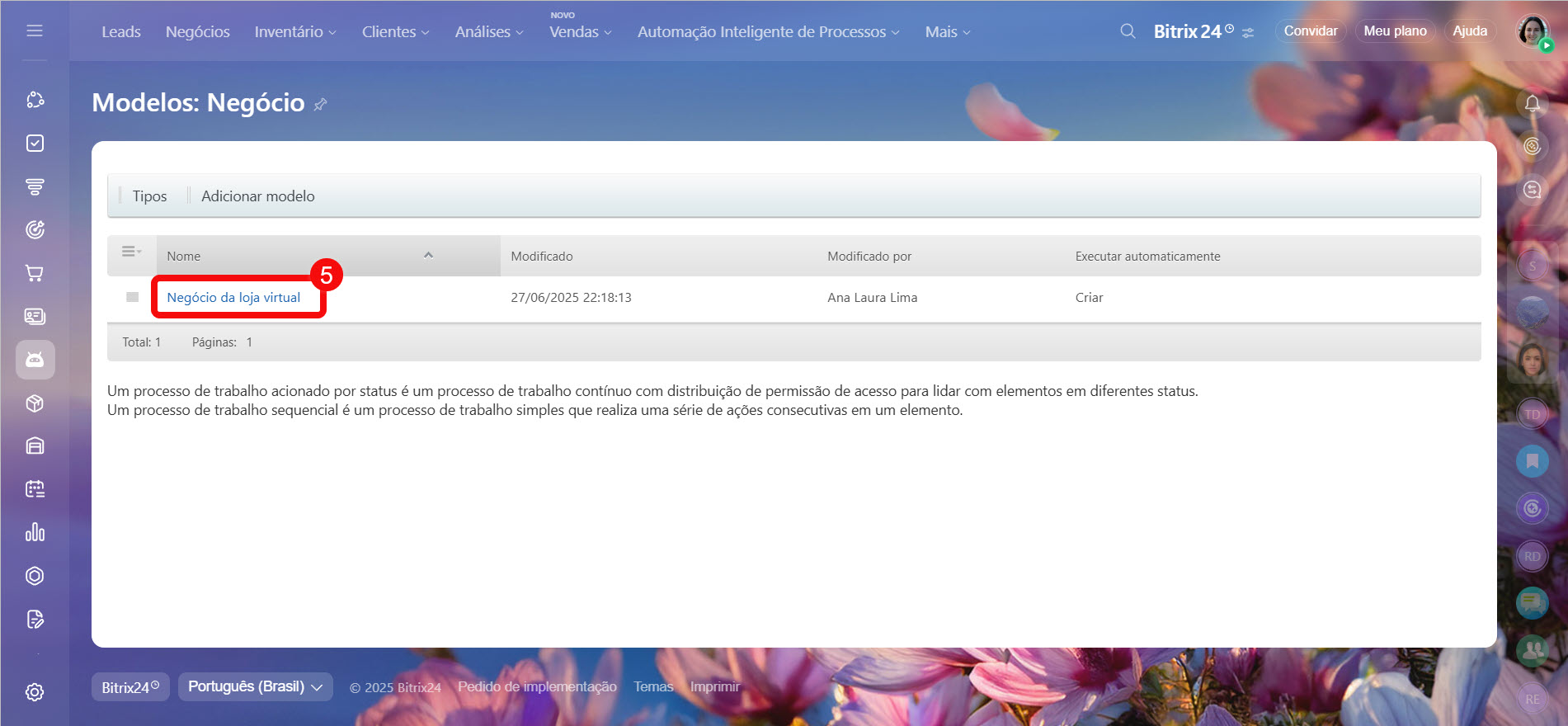
Task: Open Bitrix24 header settings sliders icon
Action: tap(1248, 33)
